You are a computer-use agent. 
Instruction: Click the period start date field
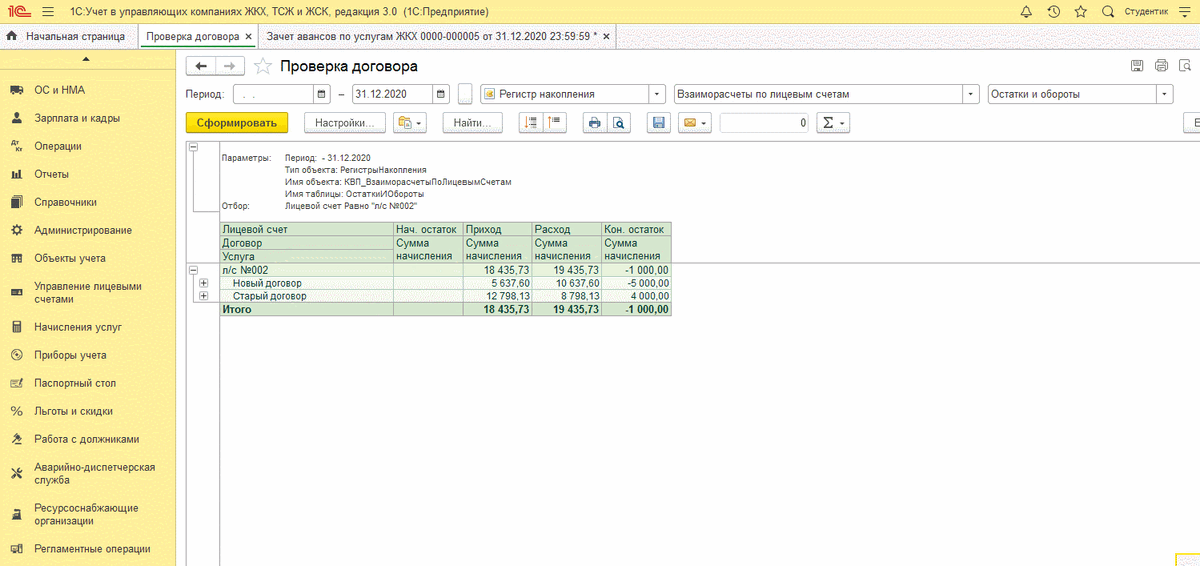coord(273,94)
